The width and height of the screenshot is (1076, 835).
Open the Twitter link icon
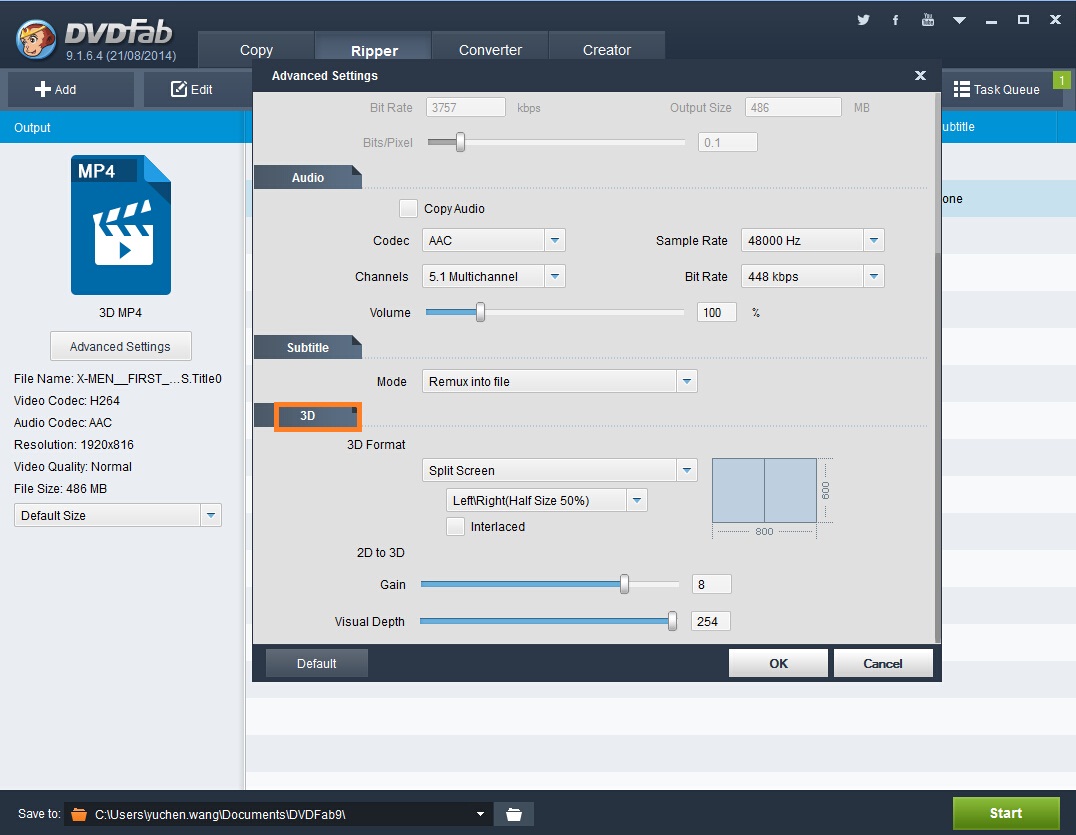(863, 20)
